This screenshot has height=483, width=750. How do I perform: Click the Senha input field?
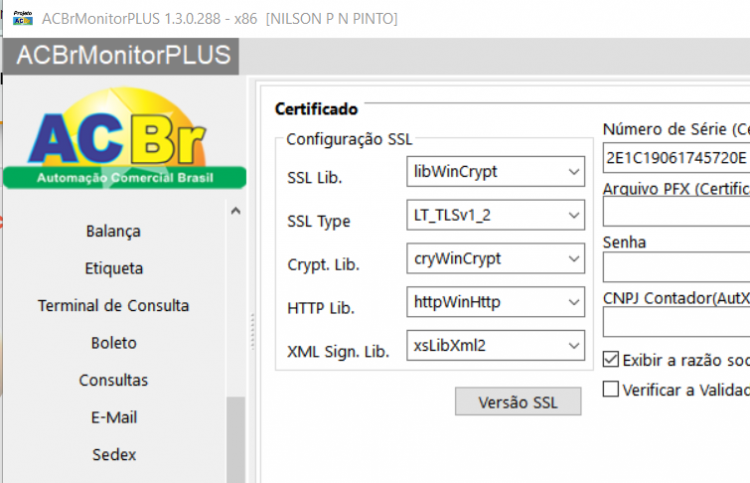pos(676,267)
